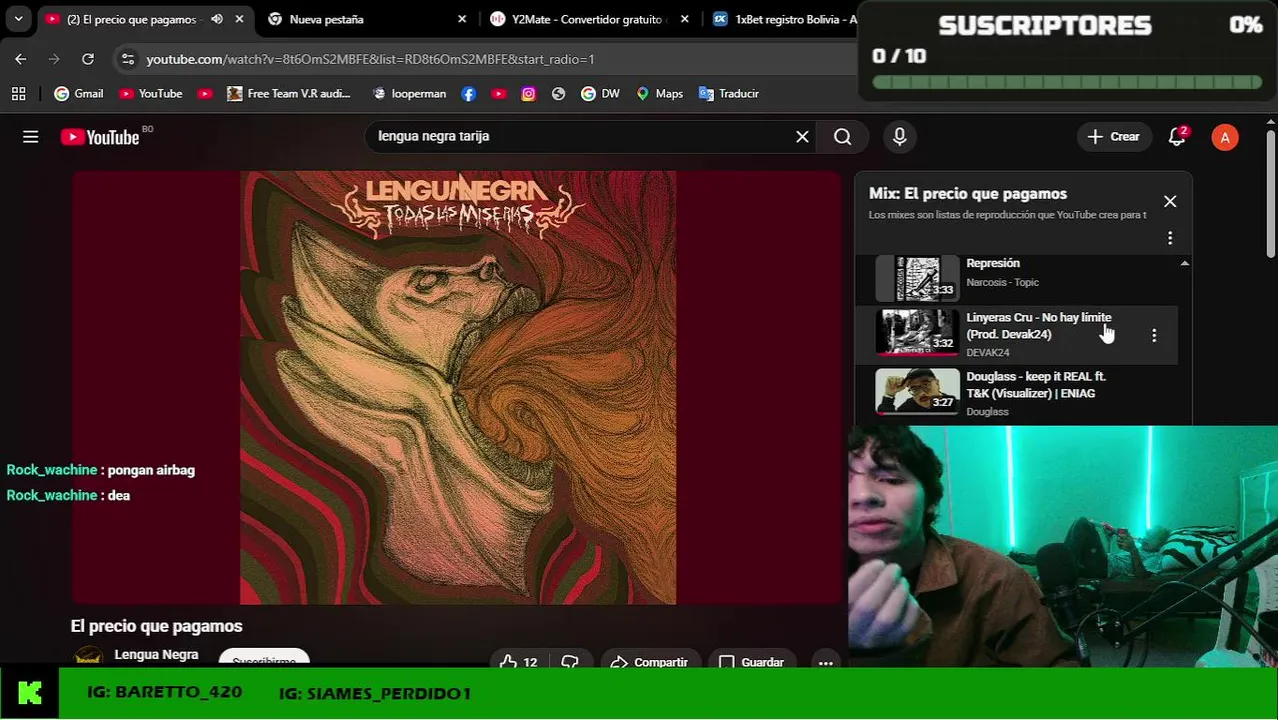
Task: Dislike the video with thumbs down
Action: click(571, 661)
